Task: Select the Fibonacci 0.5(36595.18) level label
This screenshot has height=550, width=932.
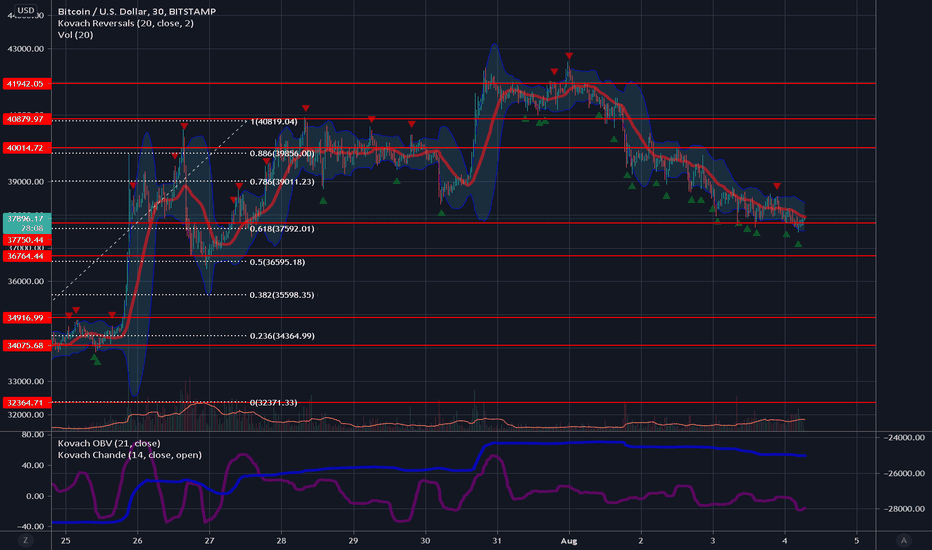Action: pos(277,262)
